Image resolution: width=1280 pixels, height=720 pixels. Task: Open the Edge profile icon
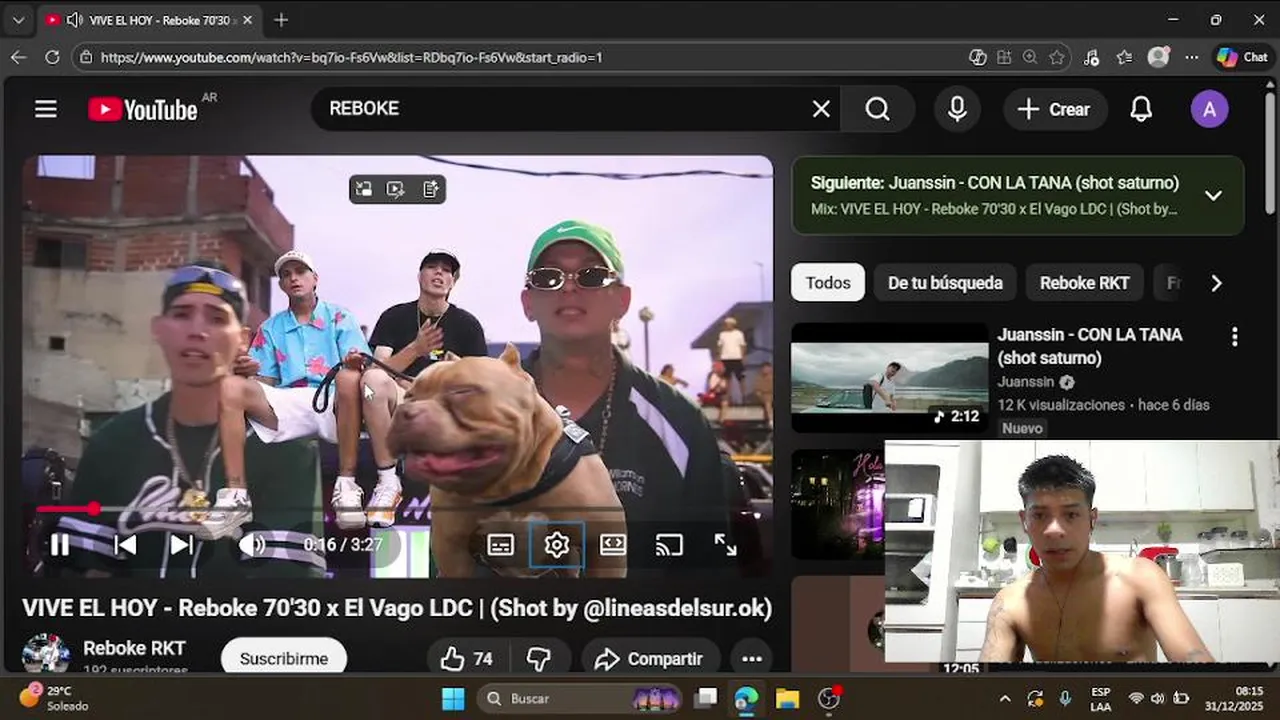point(1158,57)
